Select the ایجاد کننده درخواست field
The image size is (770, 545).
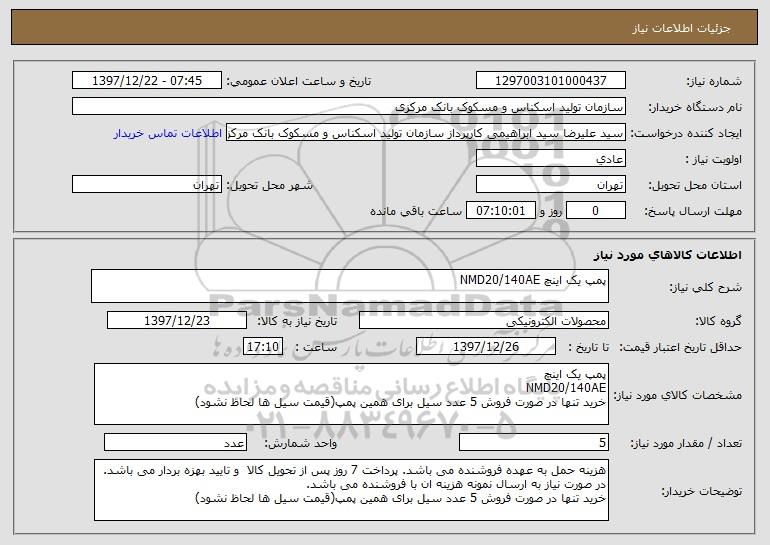[x=426, y=133]
